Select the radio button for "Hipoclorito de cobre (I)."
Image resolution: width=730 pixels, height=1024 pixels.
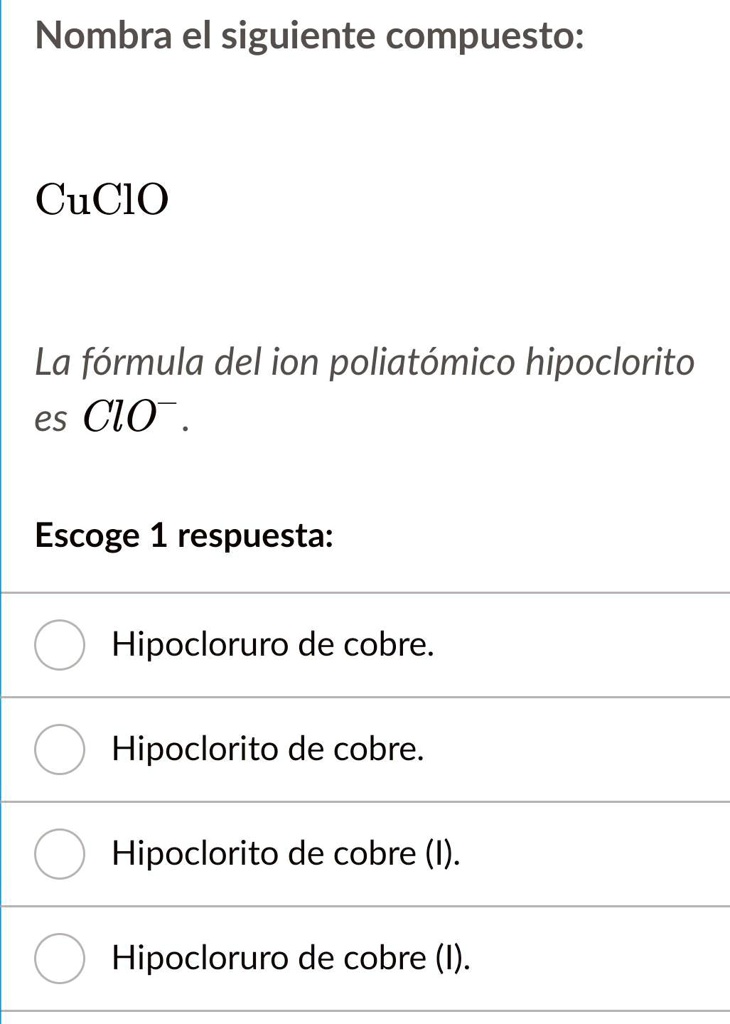tap(58, 854)
